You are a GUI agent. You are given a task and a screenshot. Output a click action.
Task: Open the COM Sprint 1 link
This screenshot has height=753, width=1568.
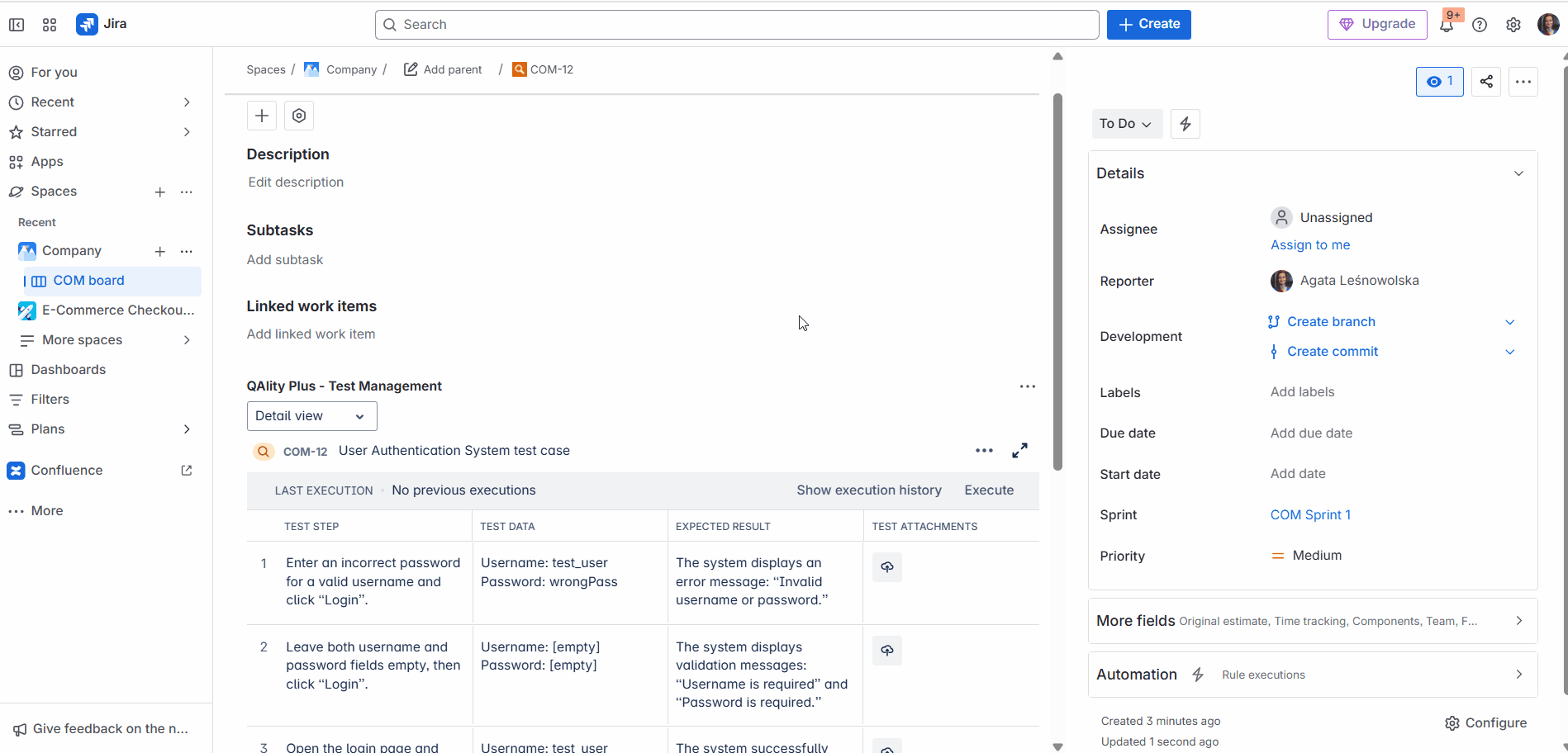[1310, 515]
